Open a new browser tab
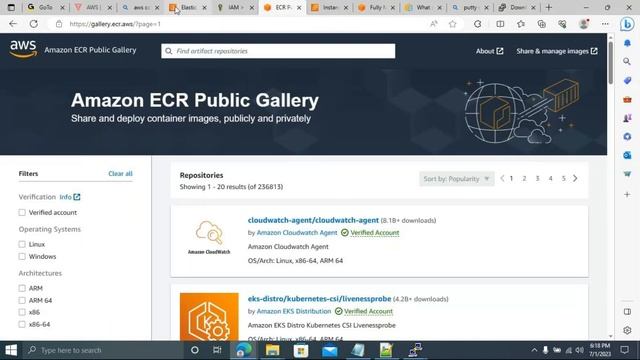Image resolution: width=640 pixels, height=360 pixels. (x=549, y=7)
